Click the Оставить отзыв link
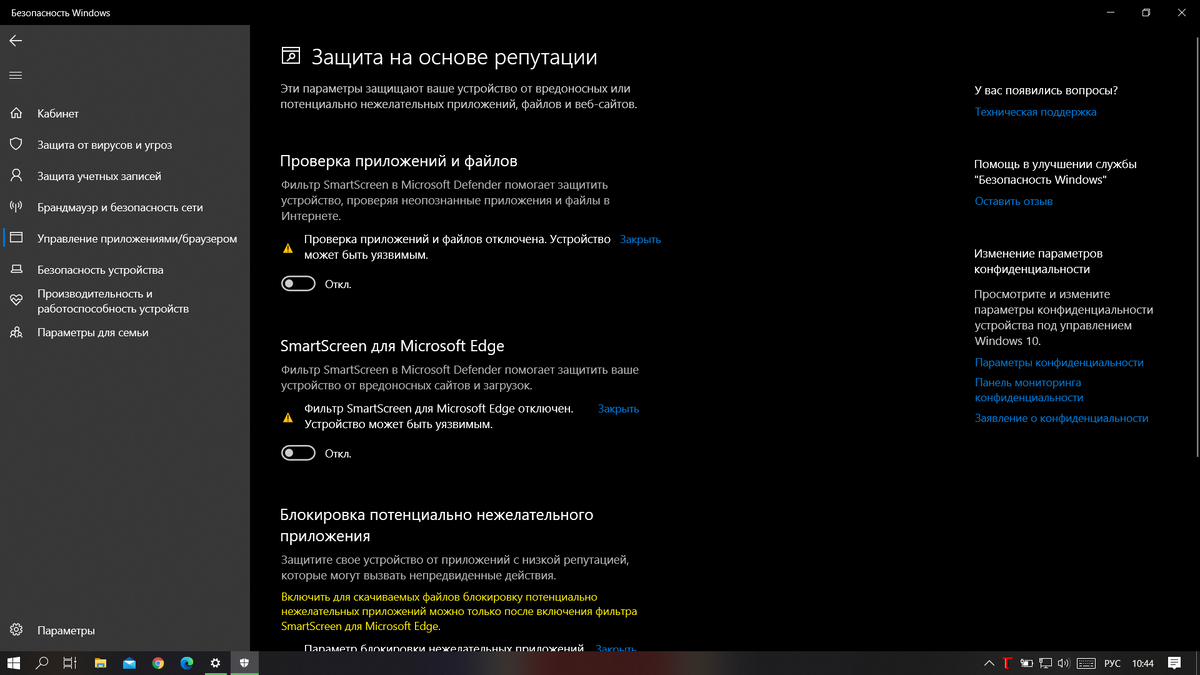The width and height of the screenshot is (1200, 675). point(1013,201)
